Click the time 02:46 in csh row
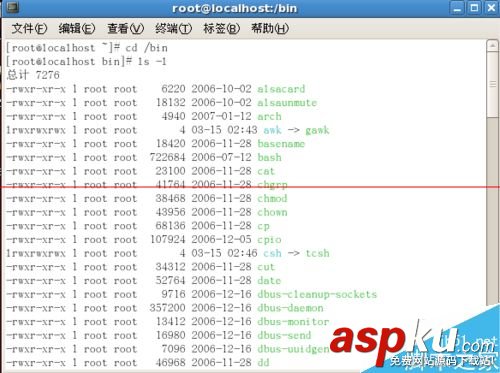Viewport: 500px width, 373px height. 242,254
